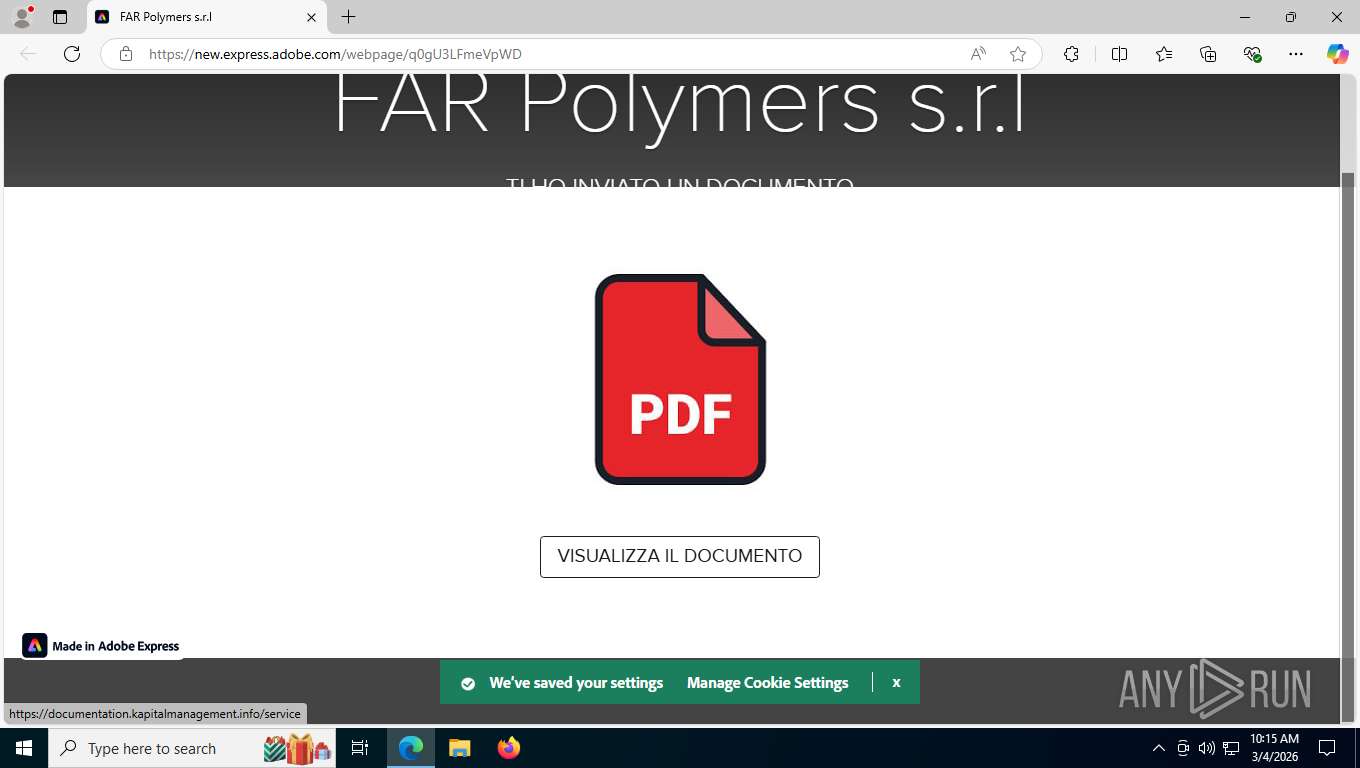Viewport: 1360px width, 768px height.
Task: Minimize the Edge browser window
Action: pos(1245,17)
